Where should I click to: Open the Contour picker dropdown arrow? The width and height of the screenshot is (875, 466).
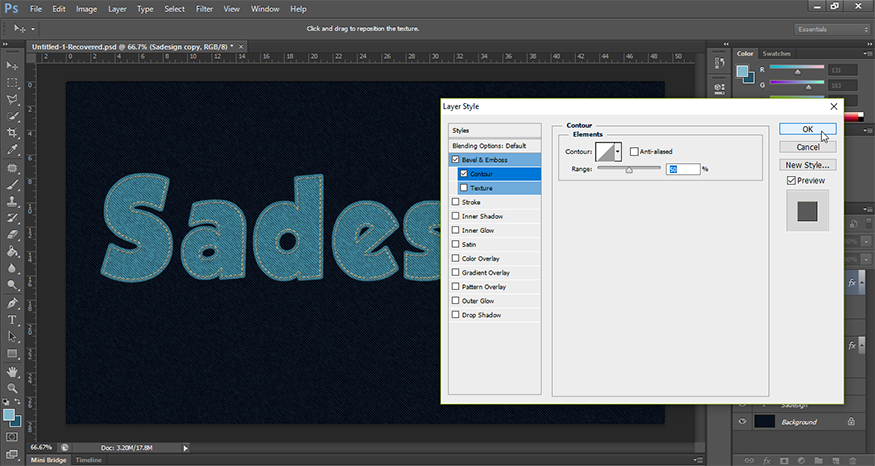click(x=618, y=152)
